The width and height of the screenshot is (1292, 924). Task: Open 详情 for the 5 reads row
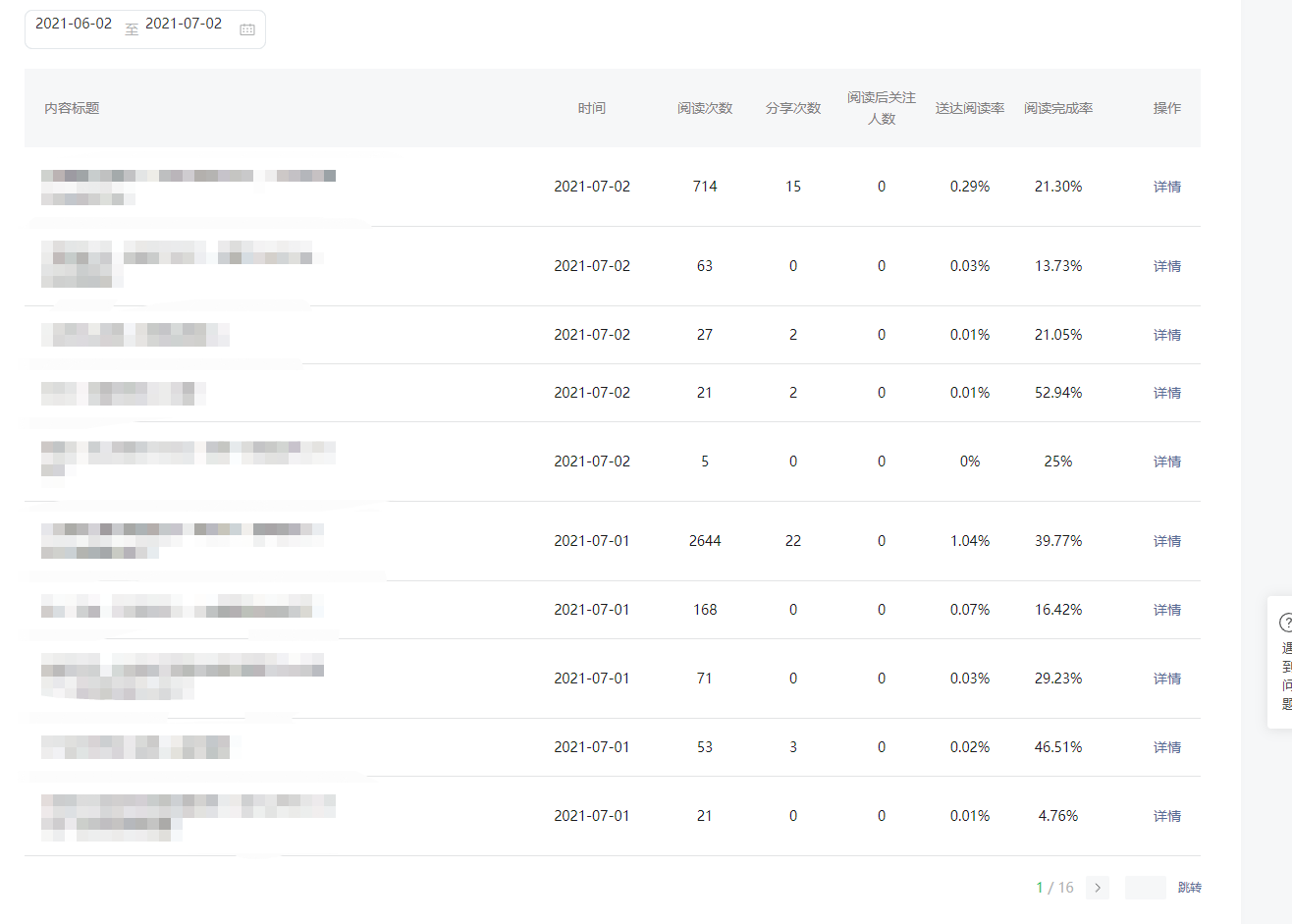1166,462
